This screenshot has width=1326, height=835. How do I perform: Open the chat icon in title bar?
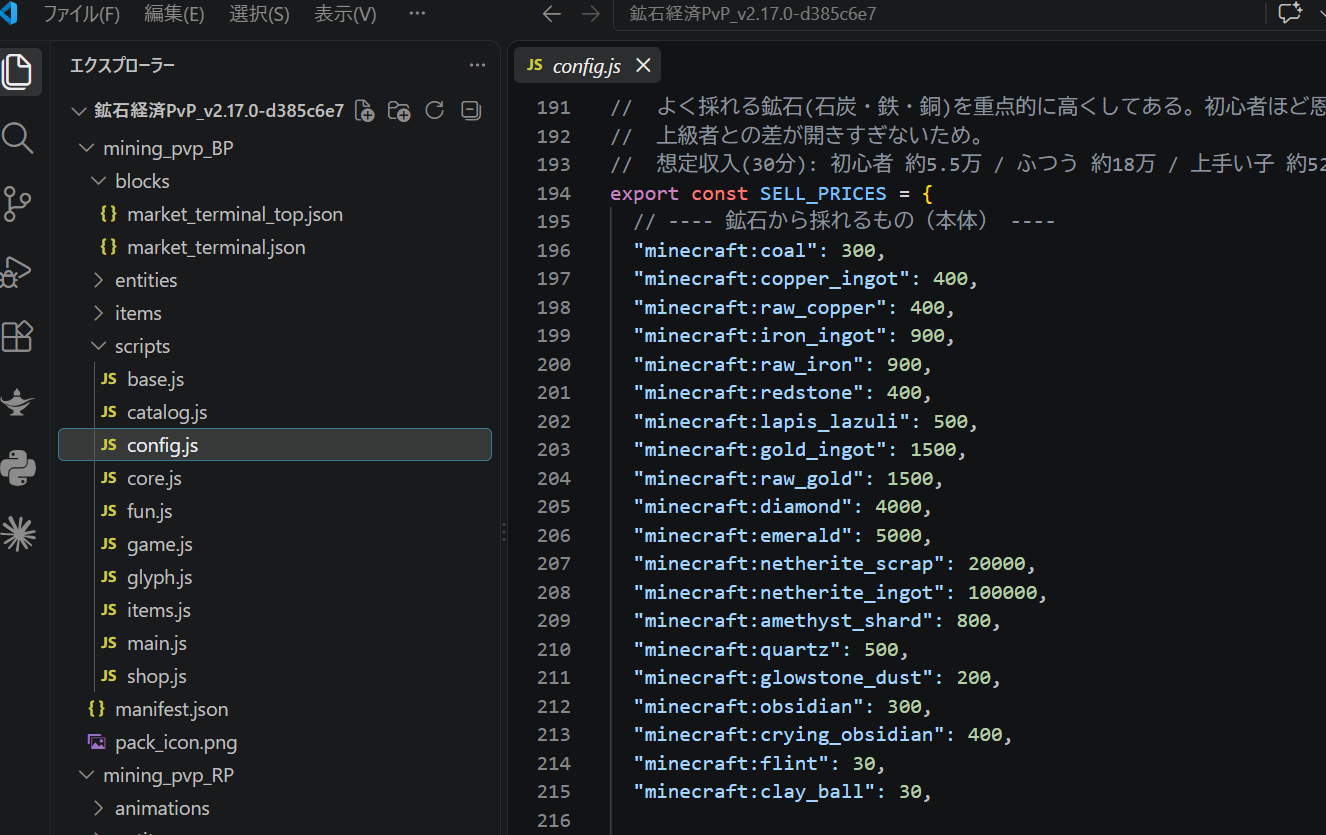1289,14
